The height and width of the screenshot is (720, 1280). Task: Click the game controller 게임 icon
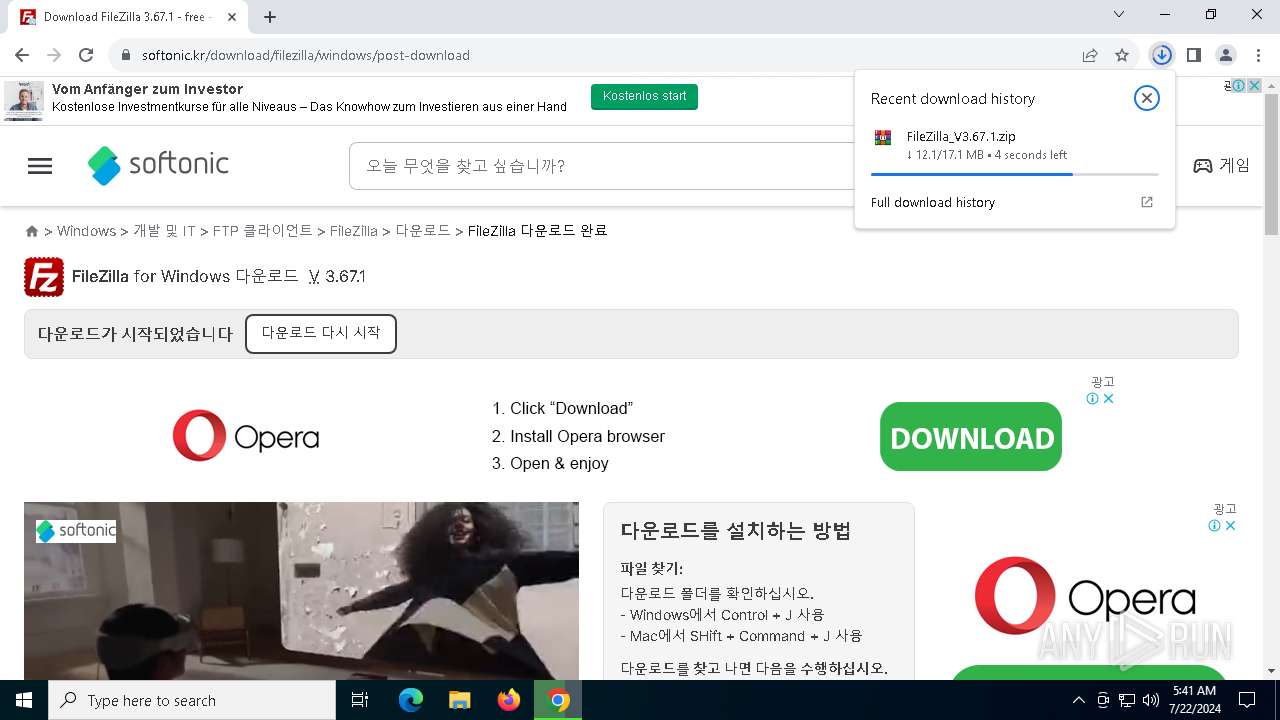(1203, 166)
